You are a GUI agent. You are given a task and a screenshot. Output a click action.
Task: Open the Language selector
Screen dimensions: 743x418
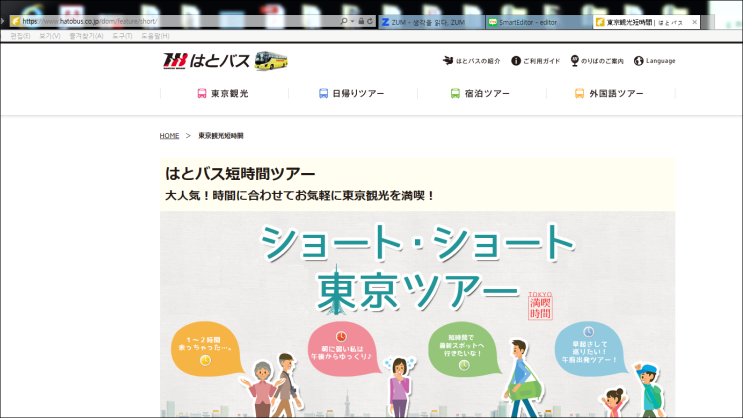tap(654, 61)
